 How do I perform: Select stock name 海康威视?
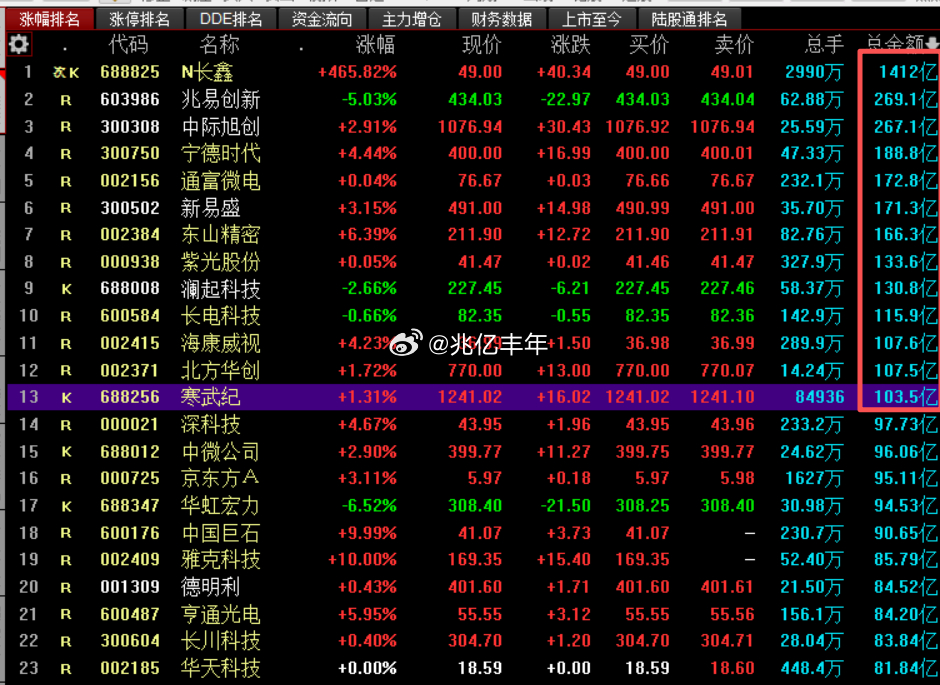(x=221, y=343)
